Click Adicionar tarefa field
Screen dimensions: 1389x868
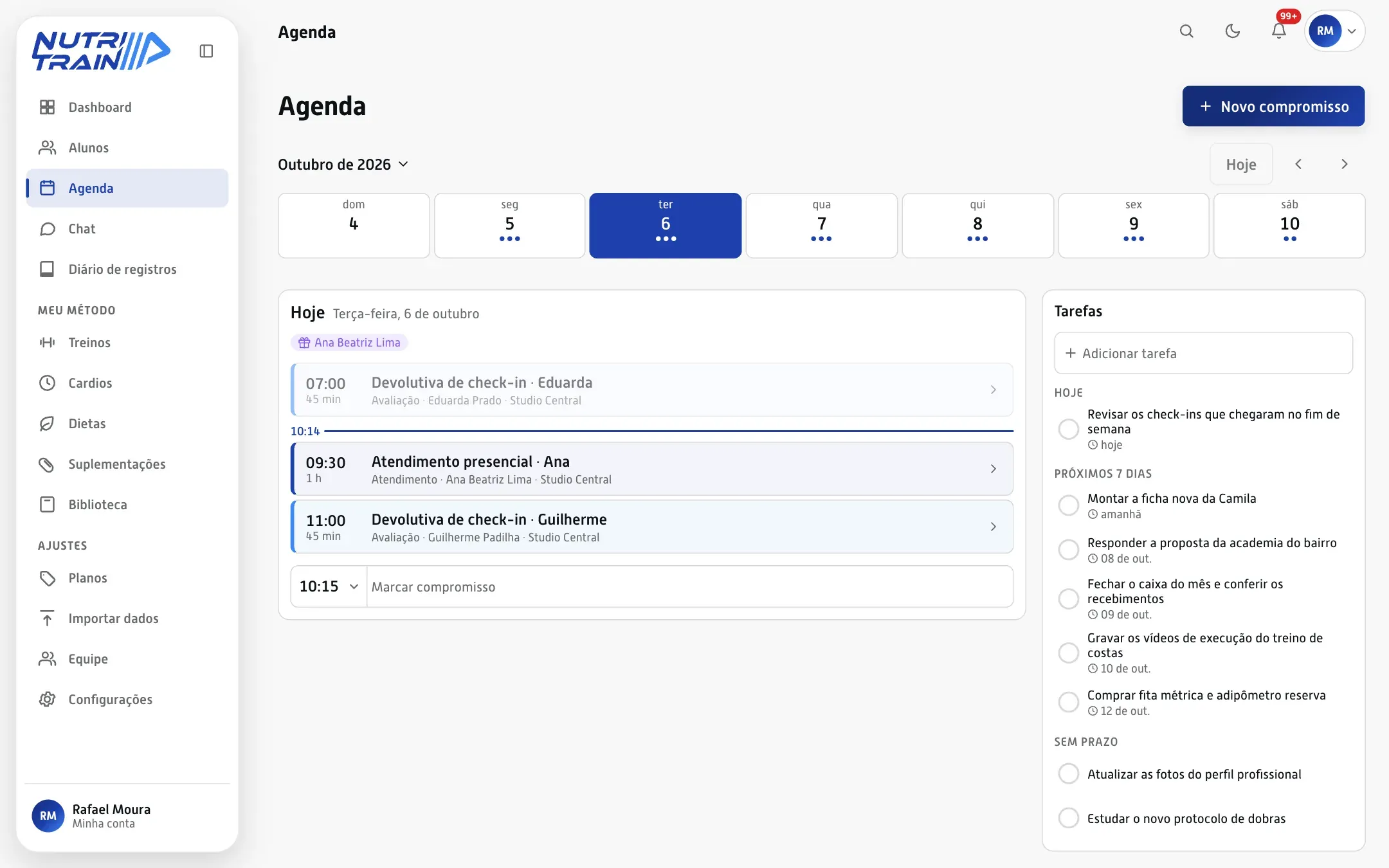pyautogui.click(x=1204, y=353)
